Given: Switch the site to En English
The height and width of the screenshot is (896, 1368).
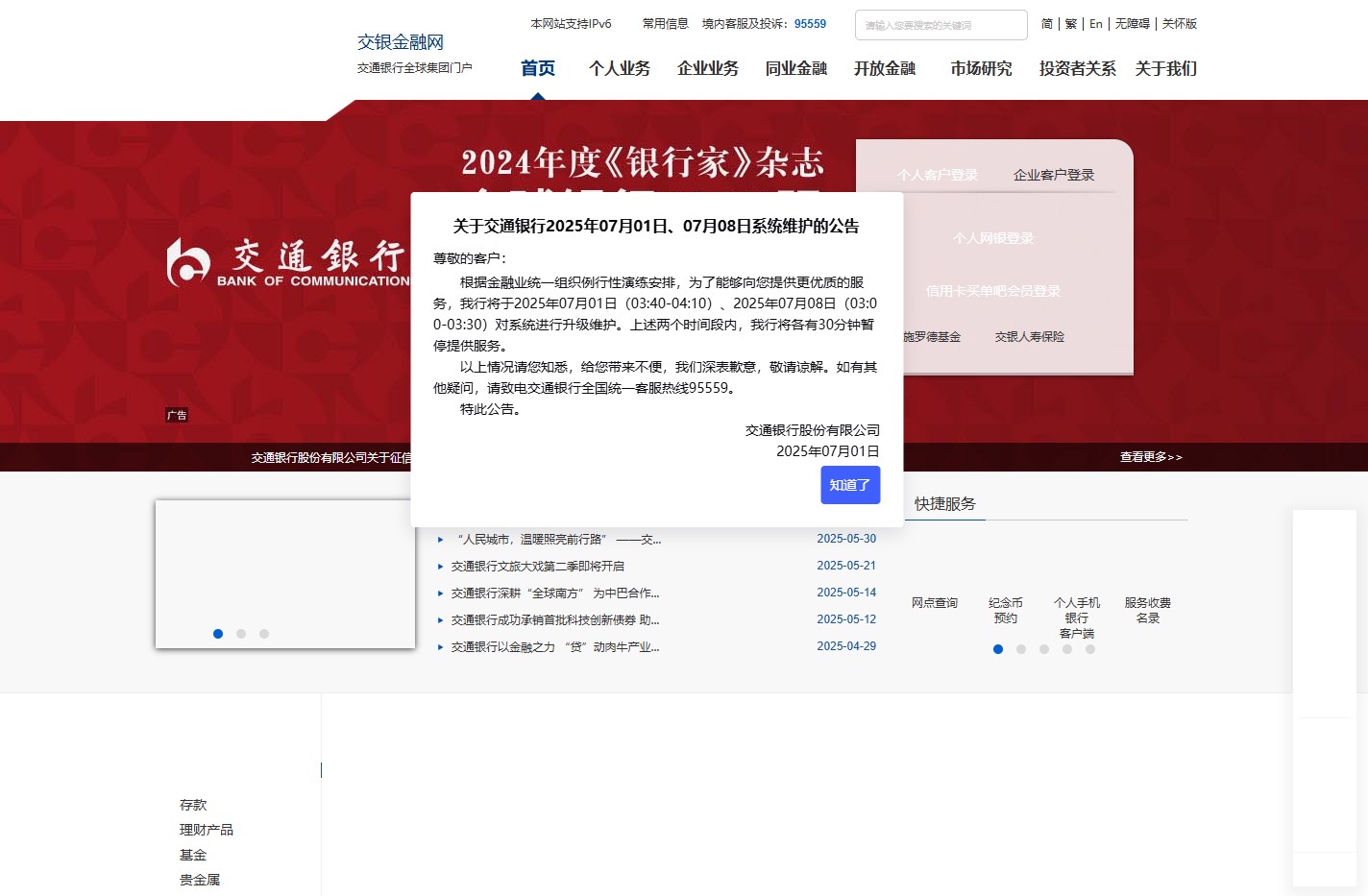Looking at the screenshot, I should (x=1096, y=24).
